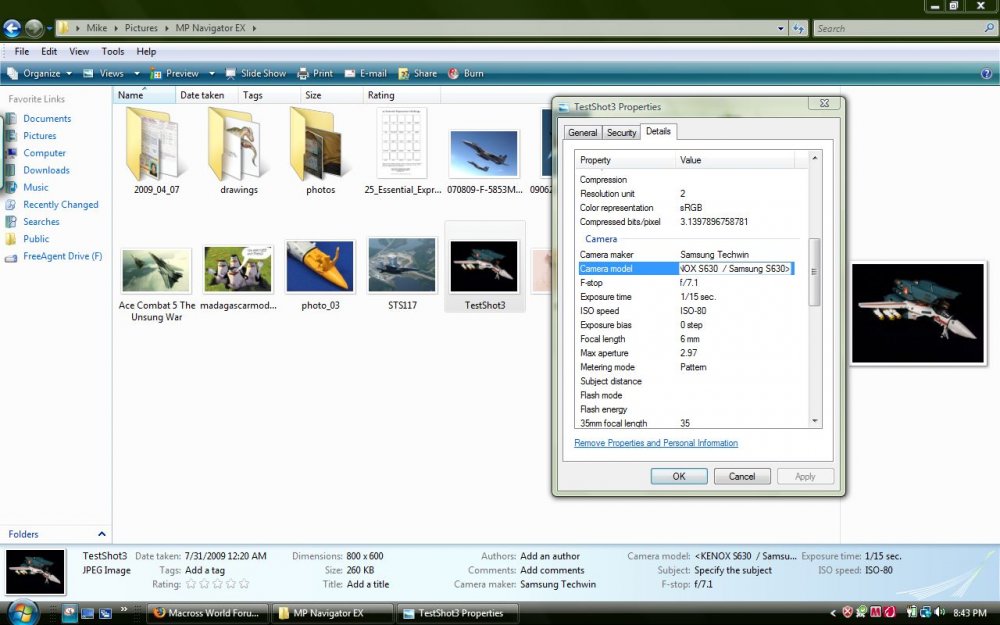Edit the Camera model value field

coord(735,268)
